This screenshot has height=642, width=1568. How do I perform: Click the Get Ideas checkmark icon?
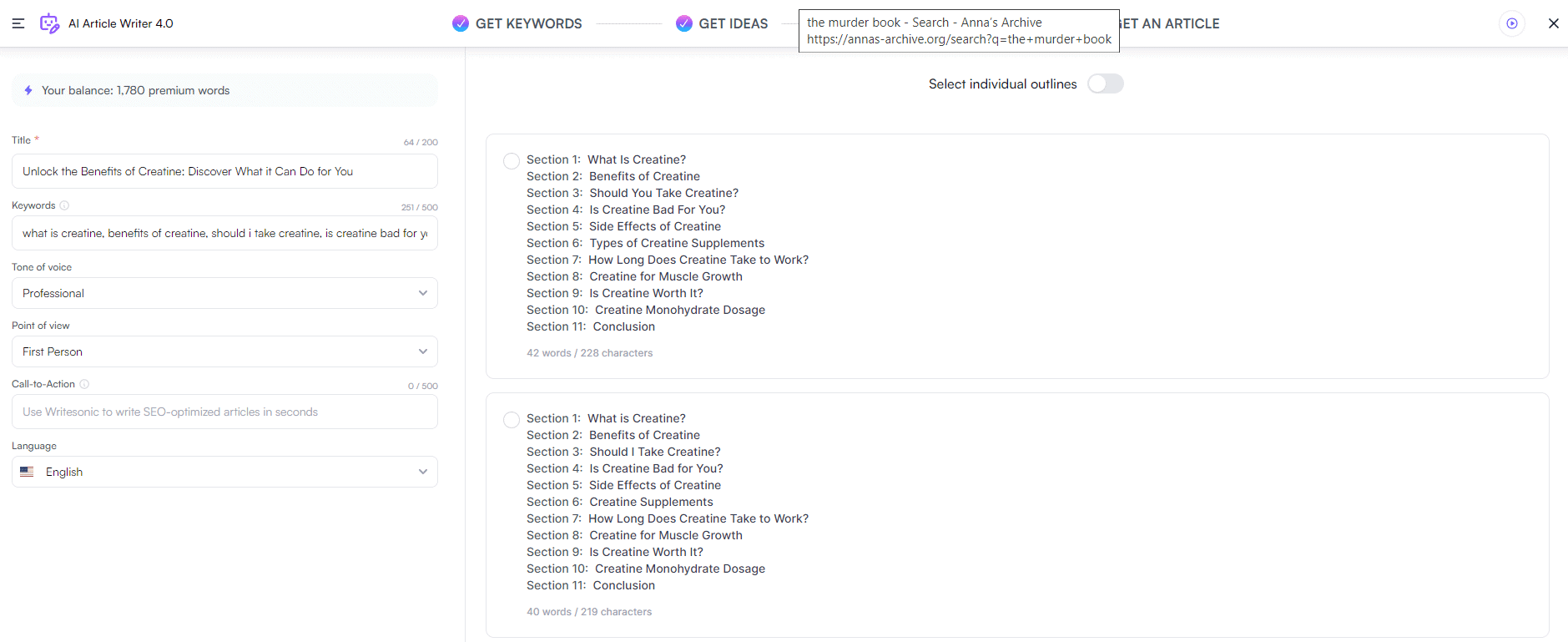click(684, 23)
